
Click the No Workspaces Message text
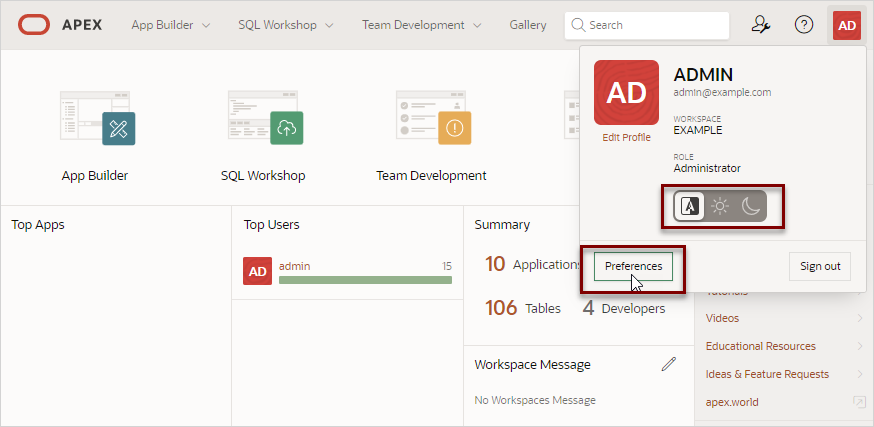tap(535, 400)
